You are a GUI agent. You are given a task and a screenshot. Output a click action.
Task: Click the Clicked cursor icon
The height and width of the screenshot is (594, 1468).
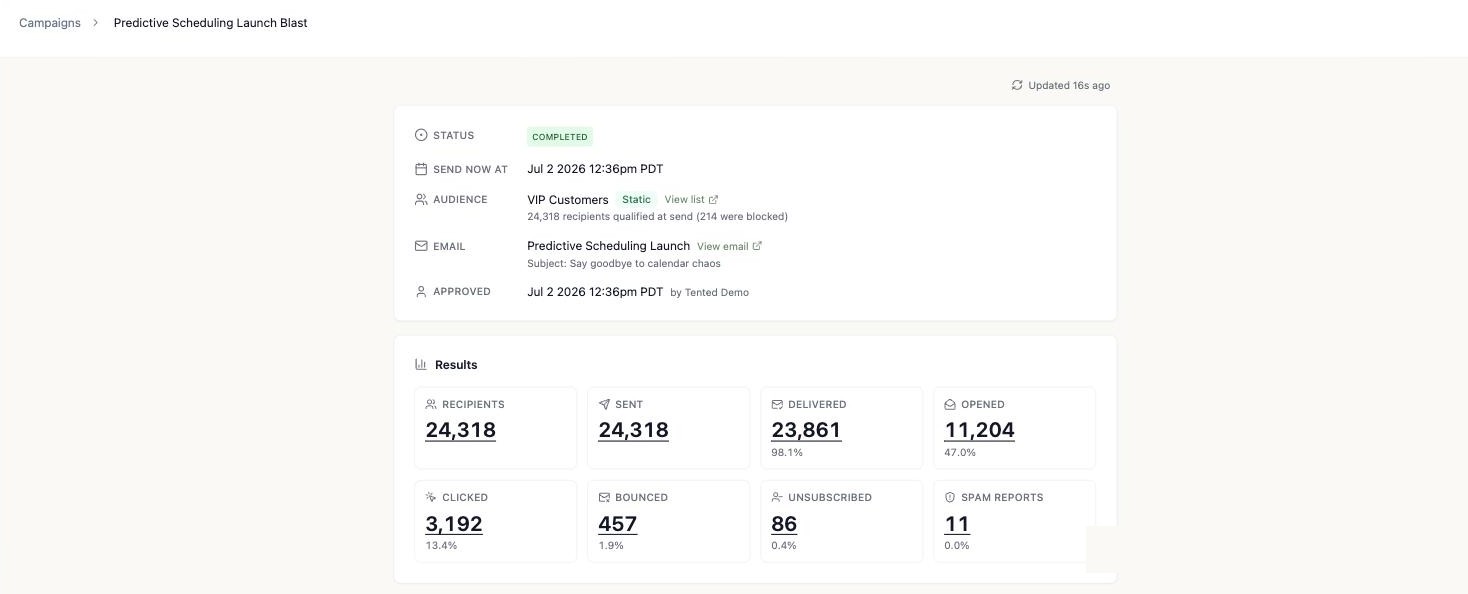[431, 497]
